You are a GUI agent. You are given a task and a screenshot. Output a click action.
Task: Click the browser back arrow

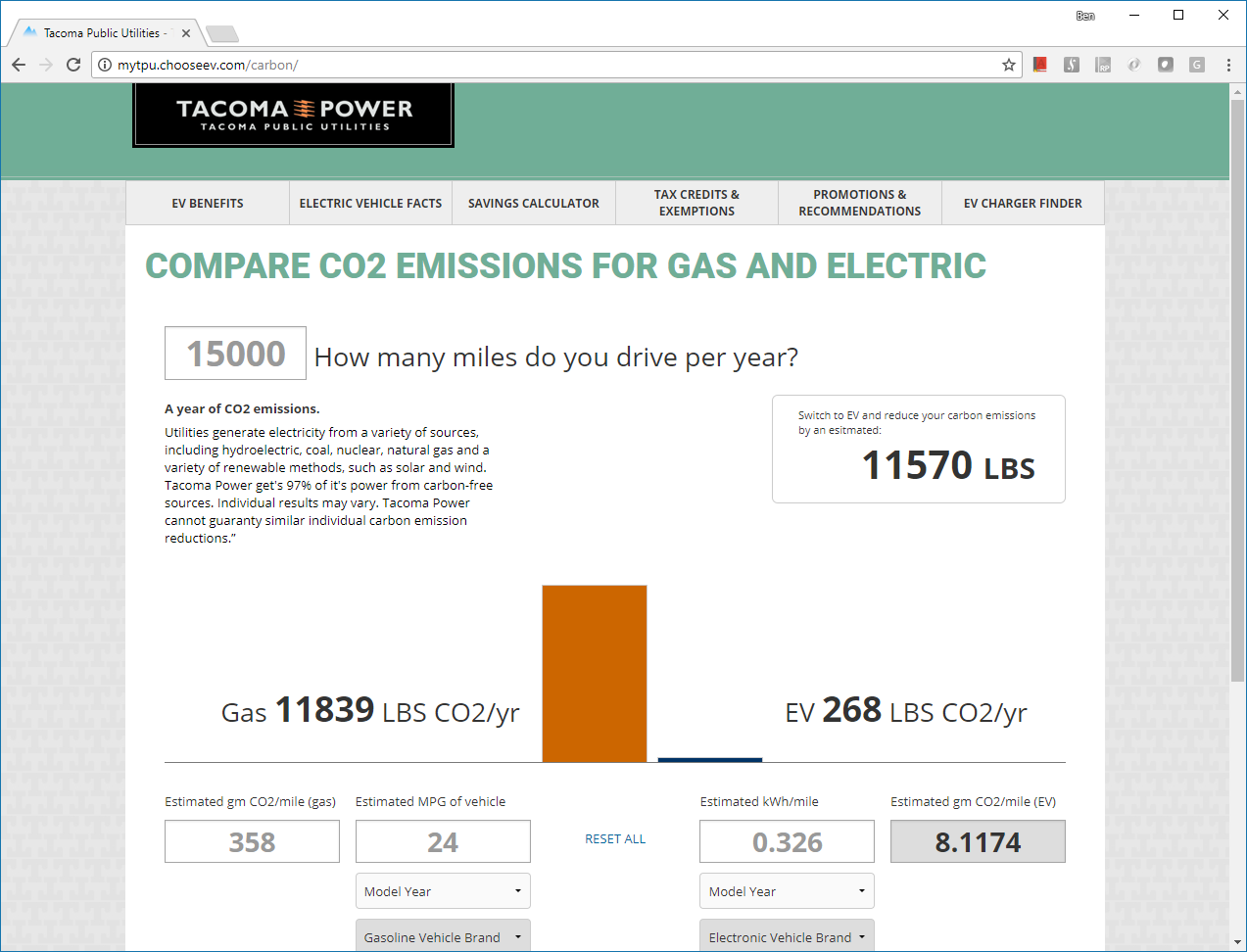tap(19, 65)
